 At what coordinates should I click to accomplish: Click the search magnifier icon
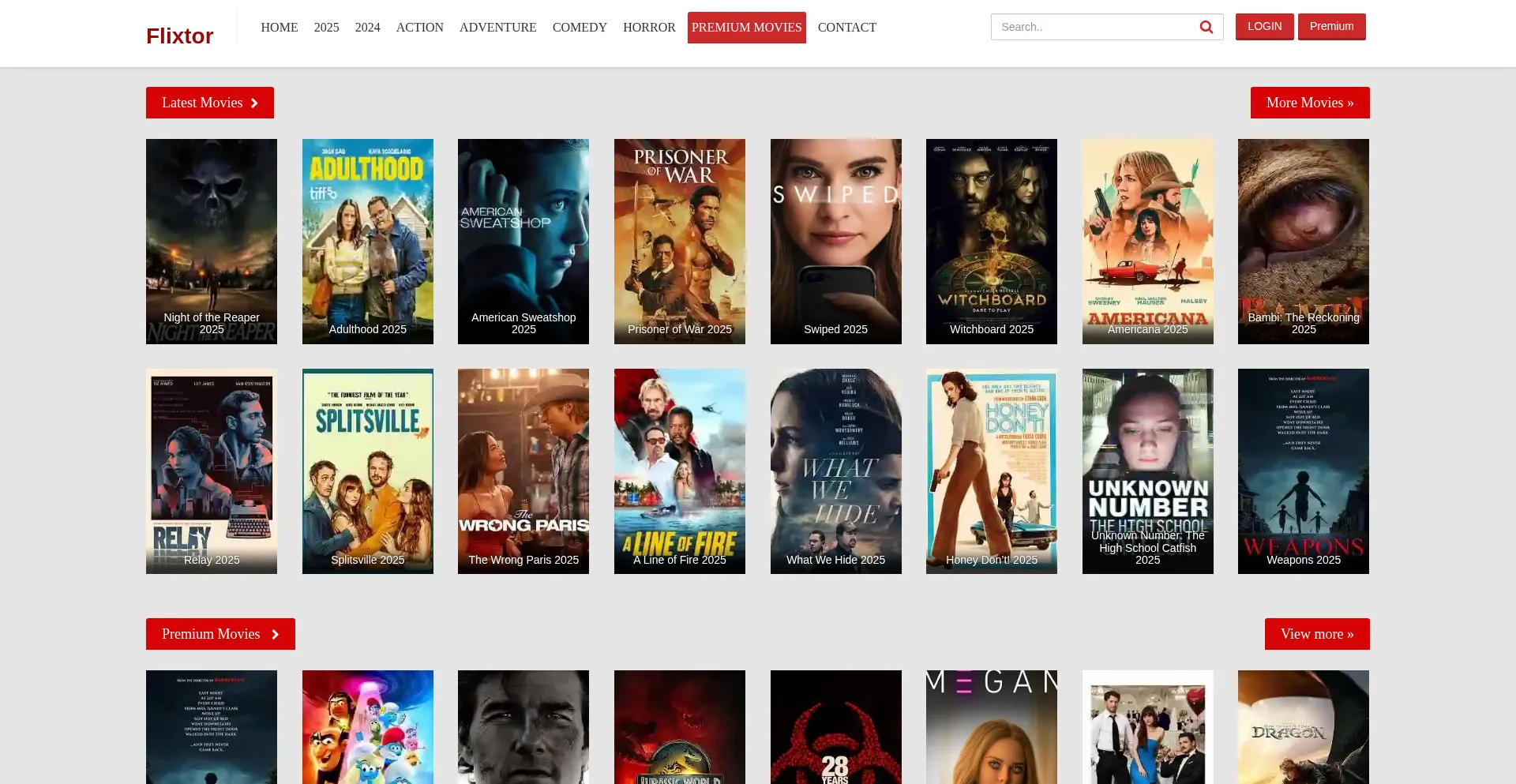tap(1206, 27)
